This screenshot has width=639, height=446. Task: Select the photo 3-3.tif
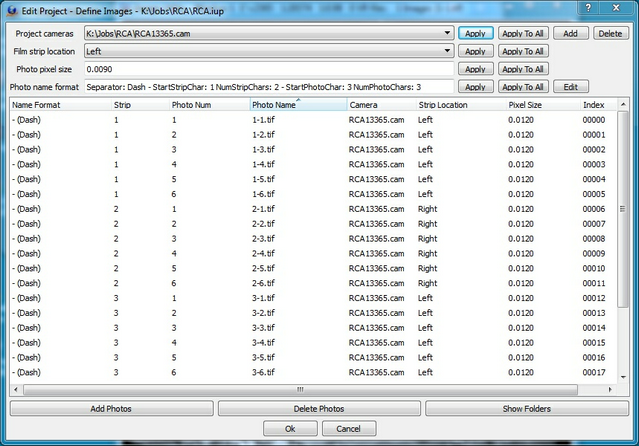point(263,328)
